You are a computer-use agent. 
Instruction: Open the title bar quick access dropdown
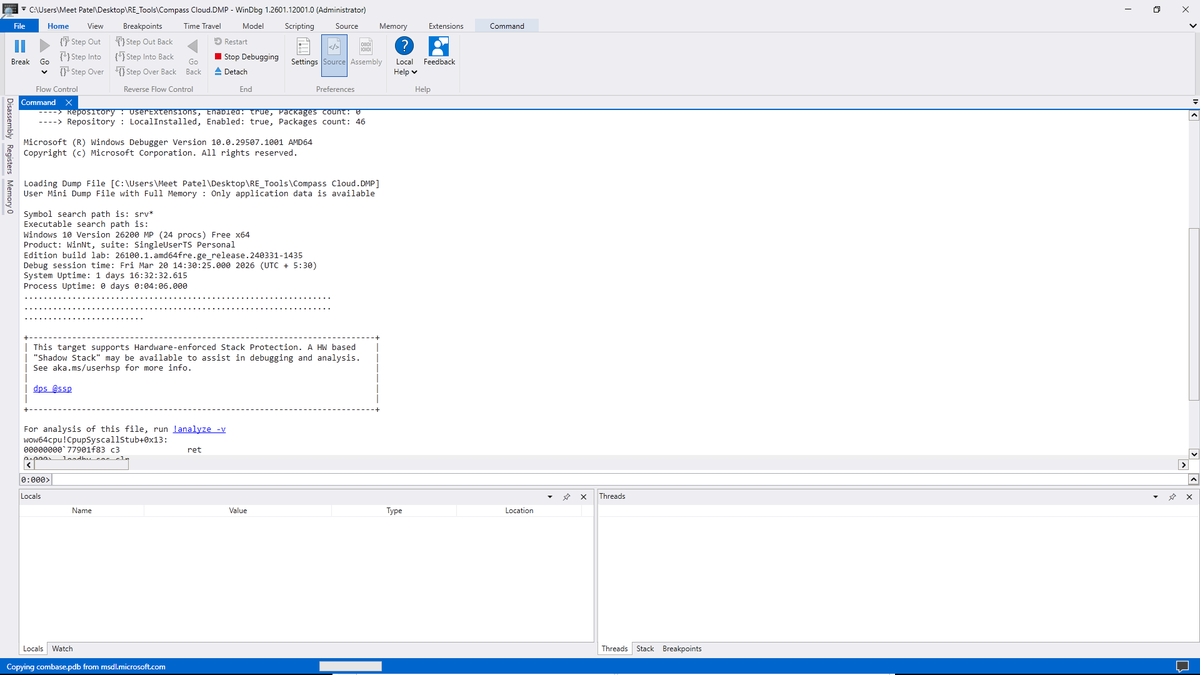[24, 8]
